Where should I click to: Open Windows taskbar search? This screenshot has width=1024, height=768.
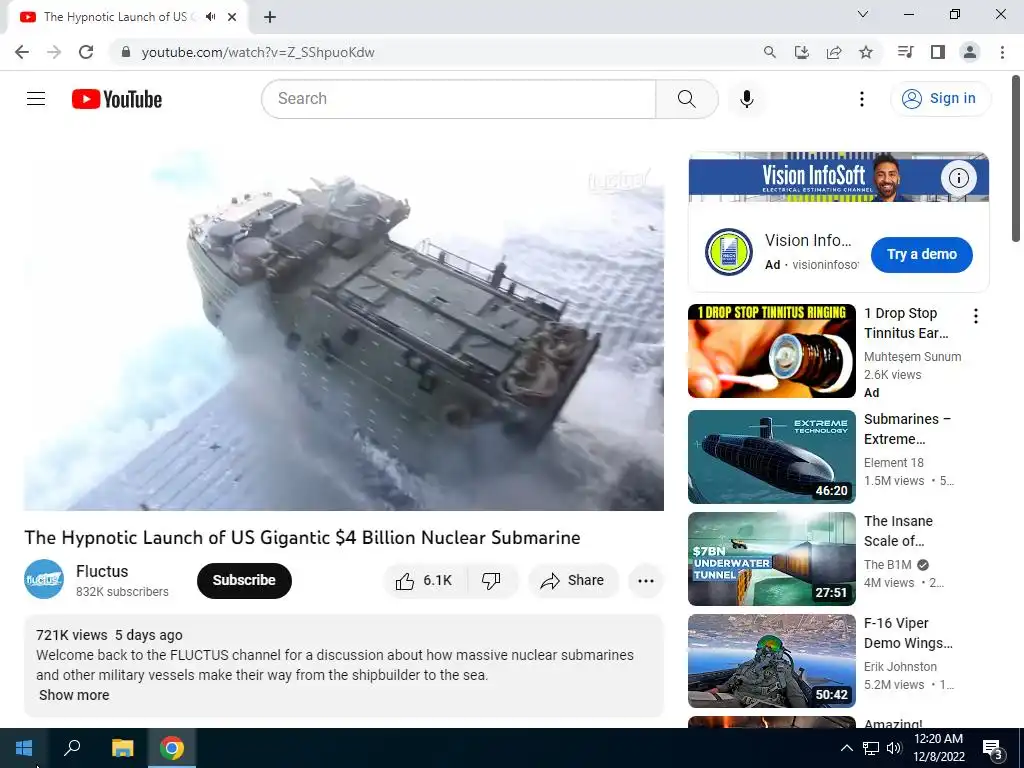tap(72, 748)
